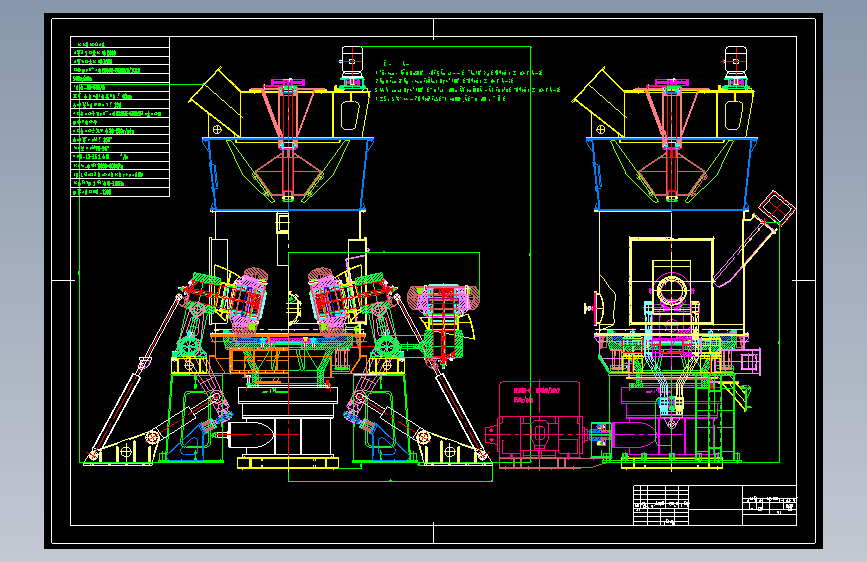Click the green parameter table in the drawing
The height and width of the screenshot is (562, 867).
click(x=120, y=117)
